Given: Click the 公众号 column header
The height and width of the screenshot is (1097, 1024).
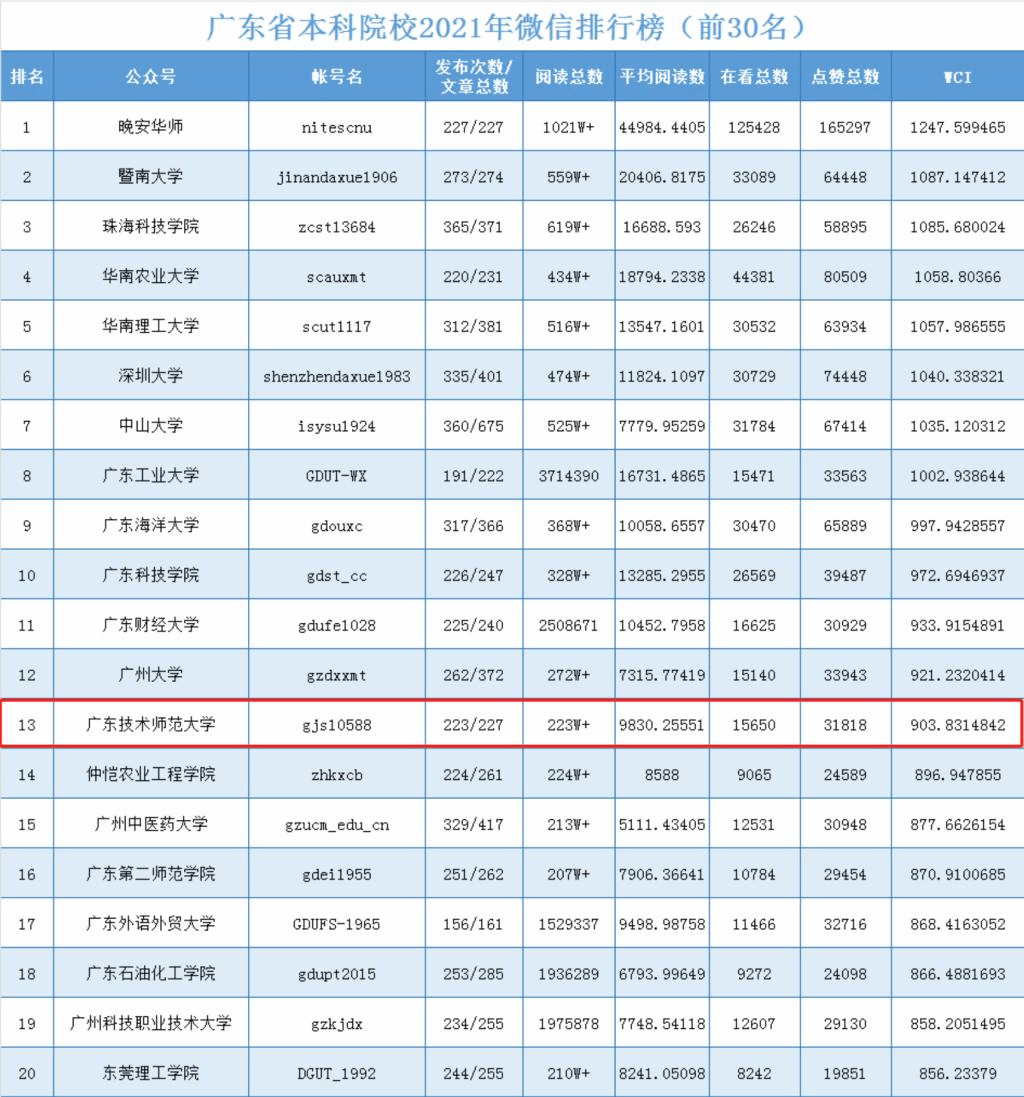Looking at the screenshot, I should click(x=151, y=77).
